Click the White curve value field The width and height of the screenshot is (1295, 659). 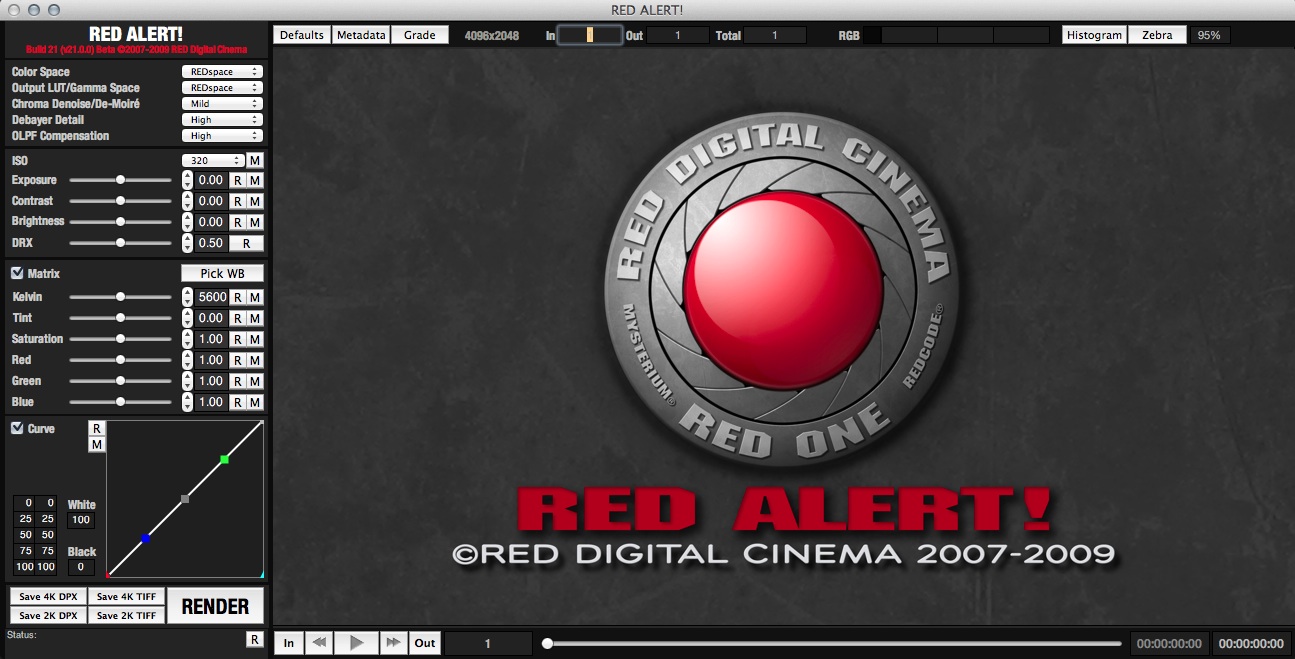82,520
